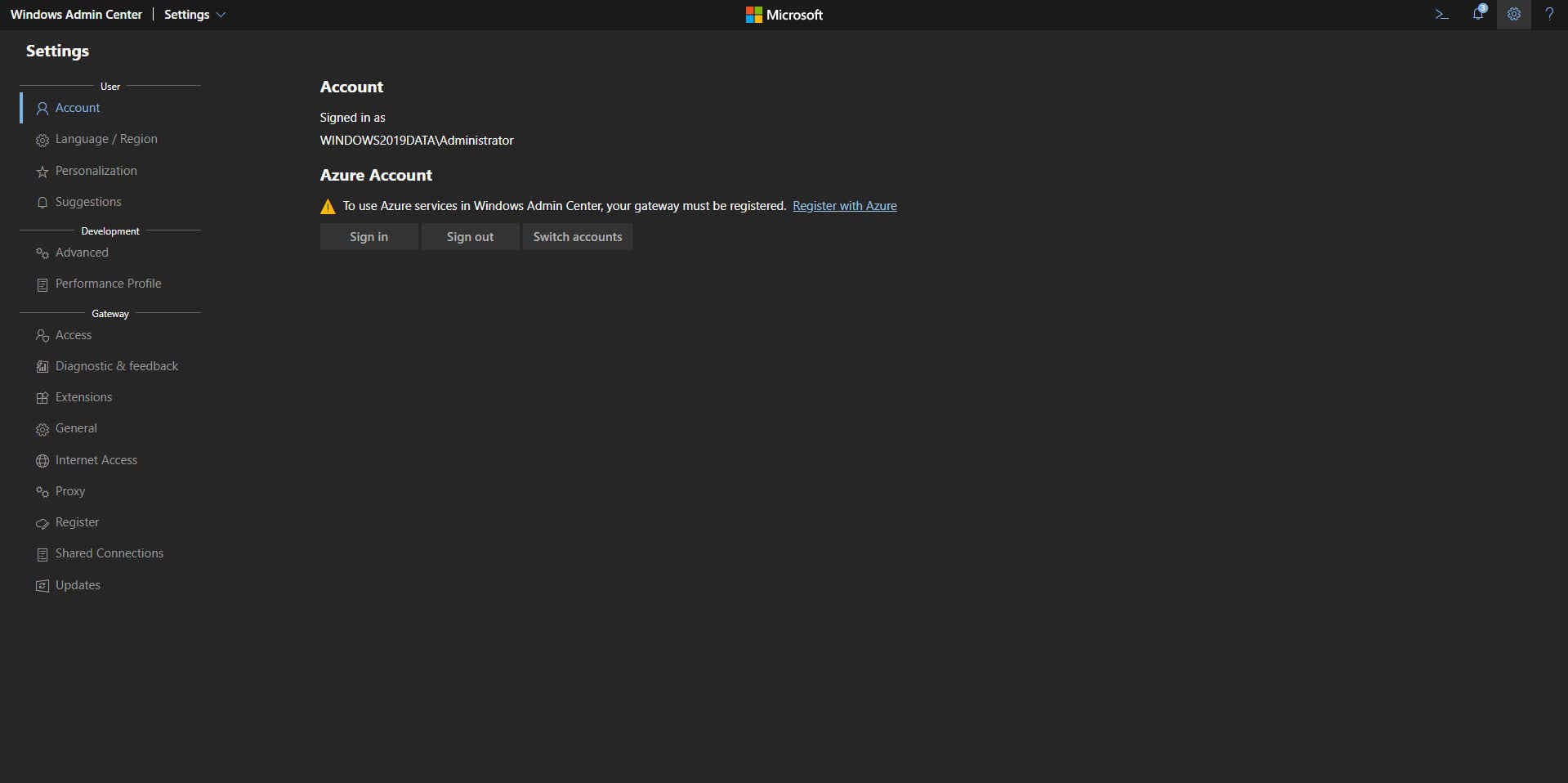Follow the Register with Azure link
The image size is (1568, 783).
click(844, 206)
